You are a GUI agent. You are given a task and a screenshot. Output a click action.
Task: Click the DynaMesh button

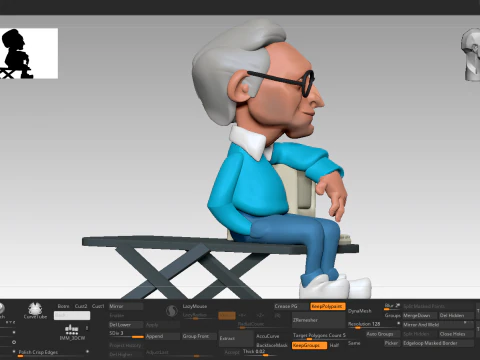(360, 311)
